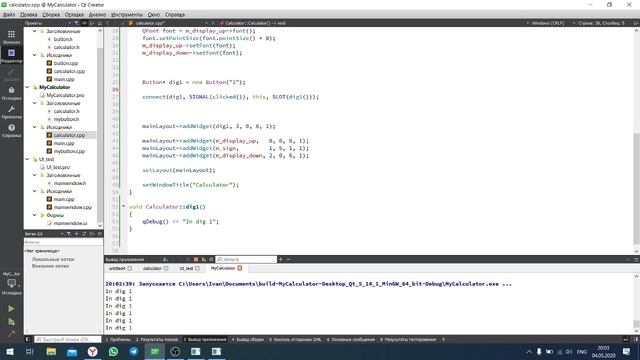Screen dimensions: 640x360
Task: Click the green Run button
Action: click(x=11, y=309)
